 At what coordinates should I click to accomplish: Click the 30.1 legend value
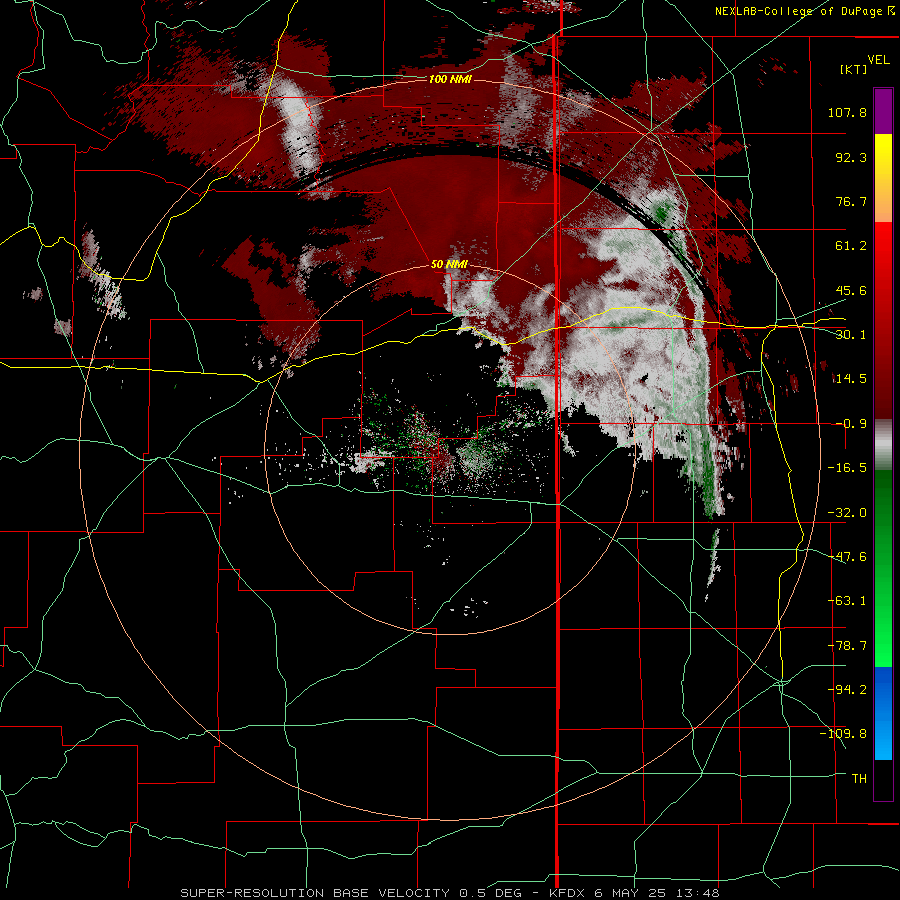(851, 335)
